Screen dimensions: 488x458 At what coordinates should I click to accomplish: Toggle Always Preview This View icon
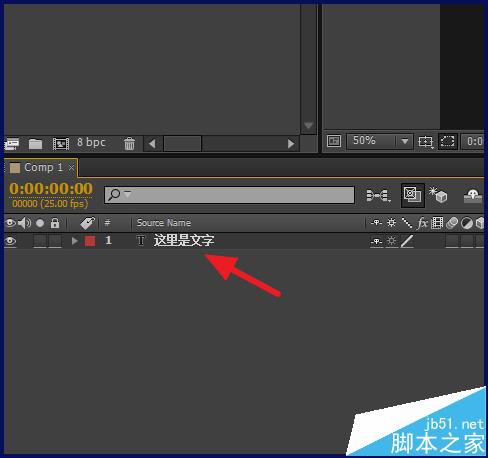coord(334,141)
